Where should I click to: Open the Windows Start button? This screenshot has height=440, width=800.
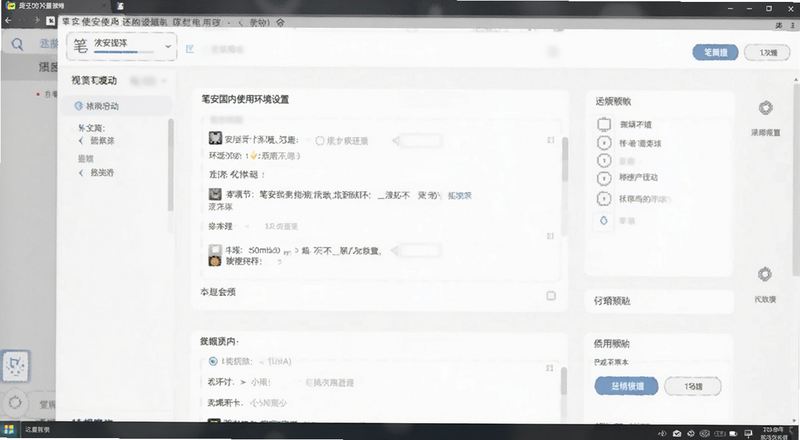point(9,429)
